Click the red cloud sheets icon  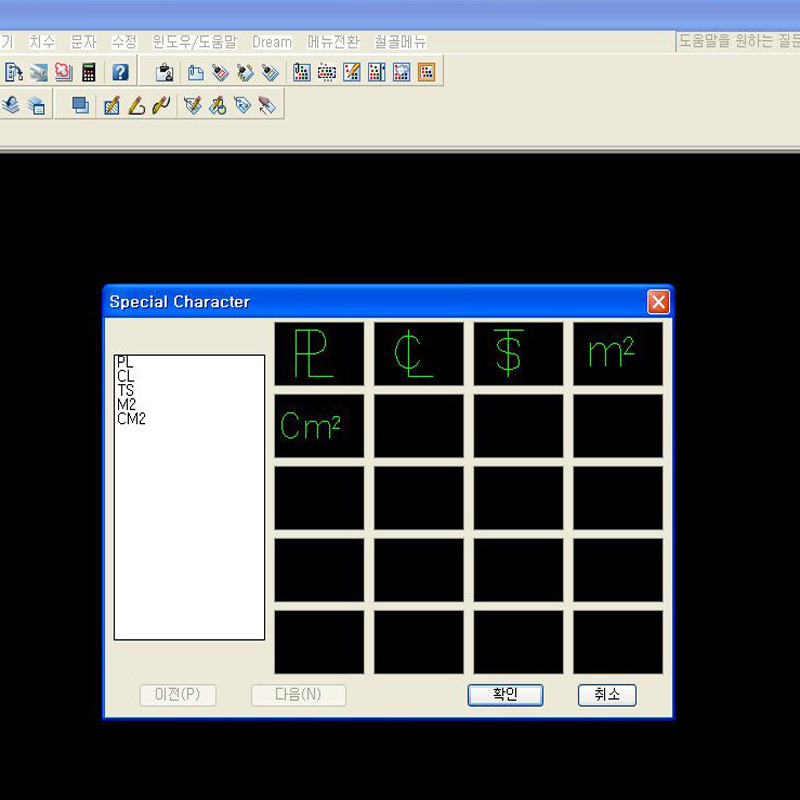[x=63, y=72]
